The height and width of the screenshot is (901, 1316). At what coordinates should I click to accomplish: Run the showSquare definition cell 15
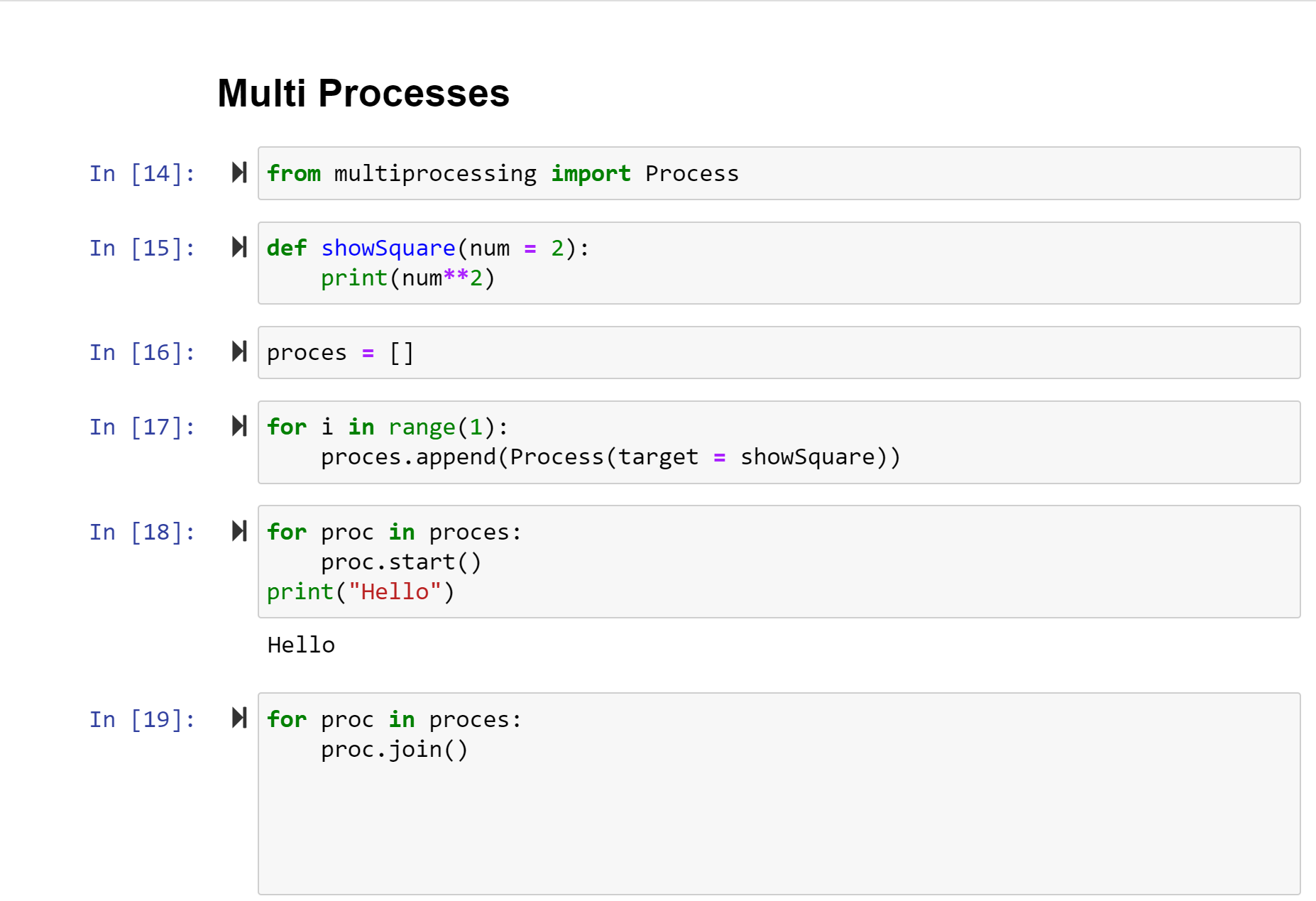coord(239,247)
